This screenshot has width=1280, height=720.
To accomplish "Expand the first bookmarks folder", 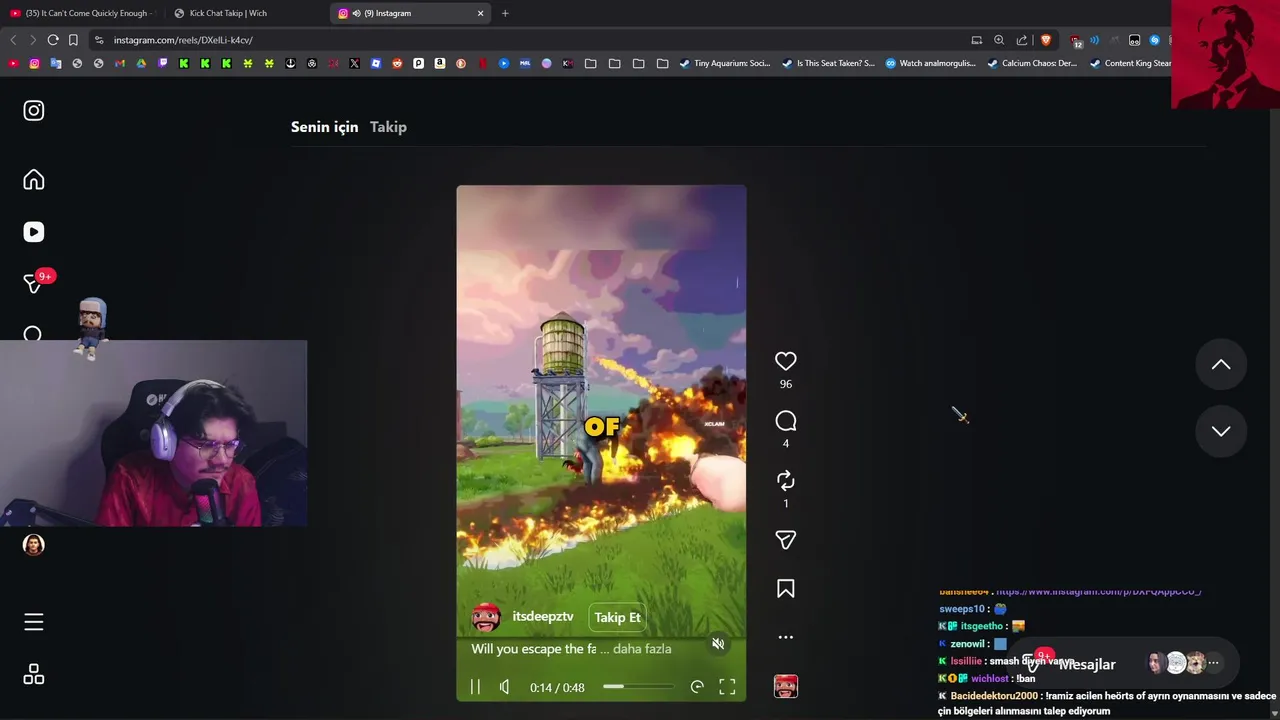I will (x=591, y=63).
